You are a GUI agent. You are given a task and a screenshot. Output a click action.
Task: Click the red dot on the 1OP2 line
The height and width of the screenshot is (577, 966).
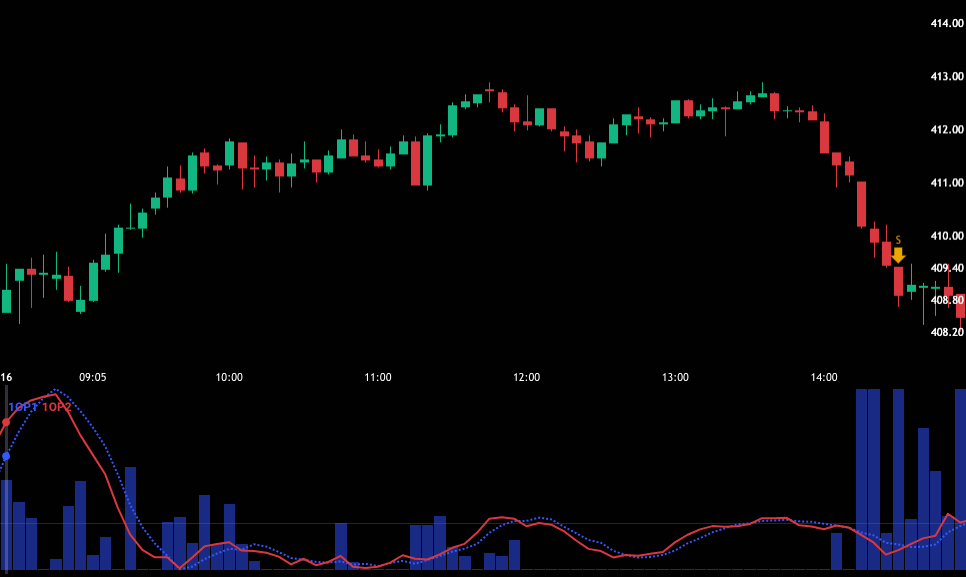pyautogui.click(x=6, y=422)
